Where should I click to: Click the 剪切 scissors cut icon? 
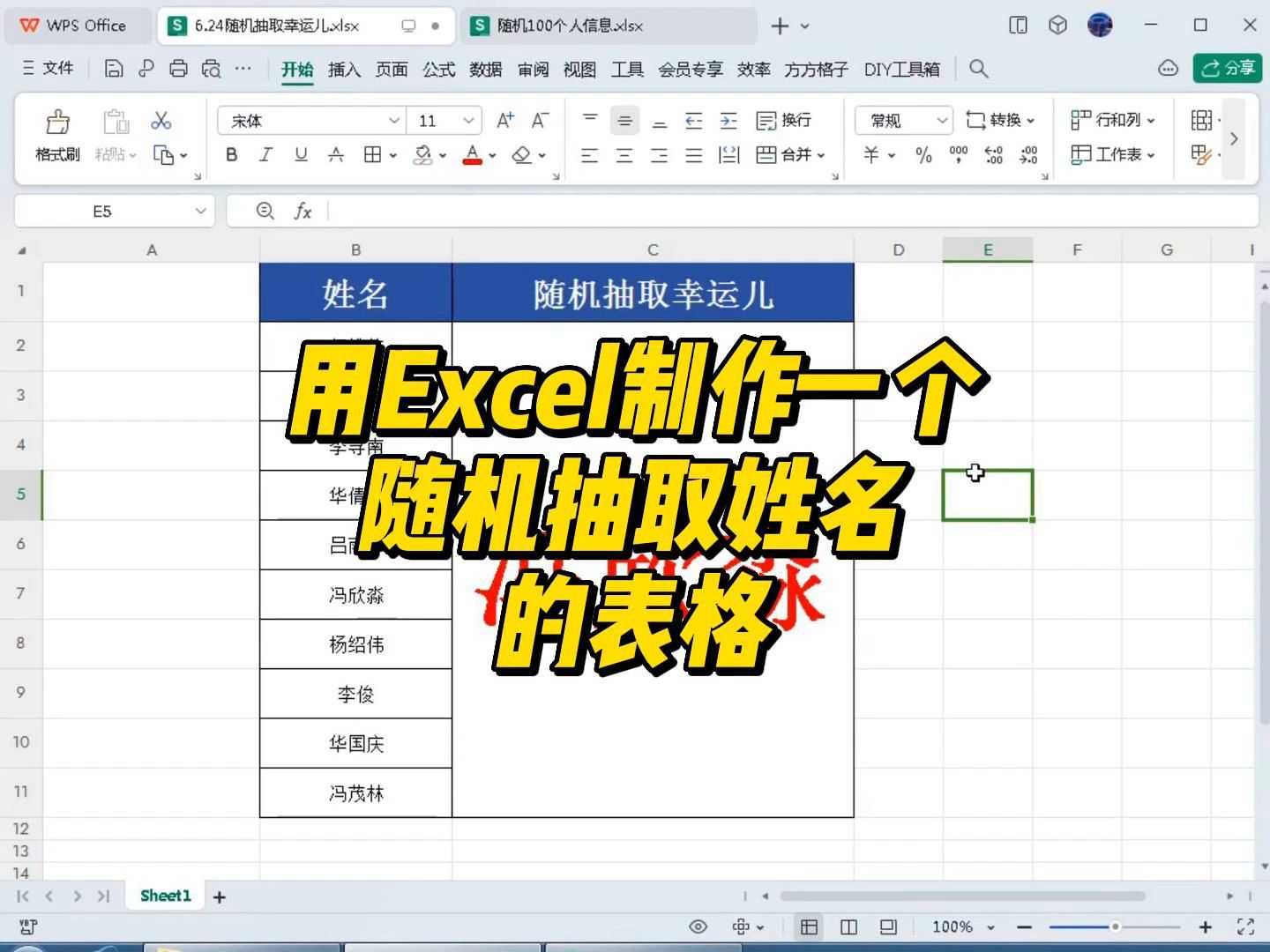[161, 120]
